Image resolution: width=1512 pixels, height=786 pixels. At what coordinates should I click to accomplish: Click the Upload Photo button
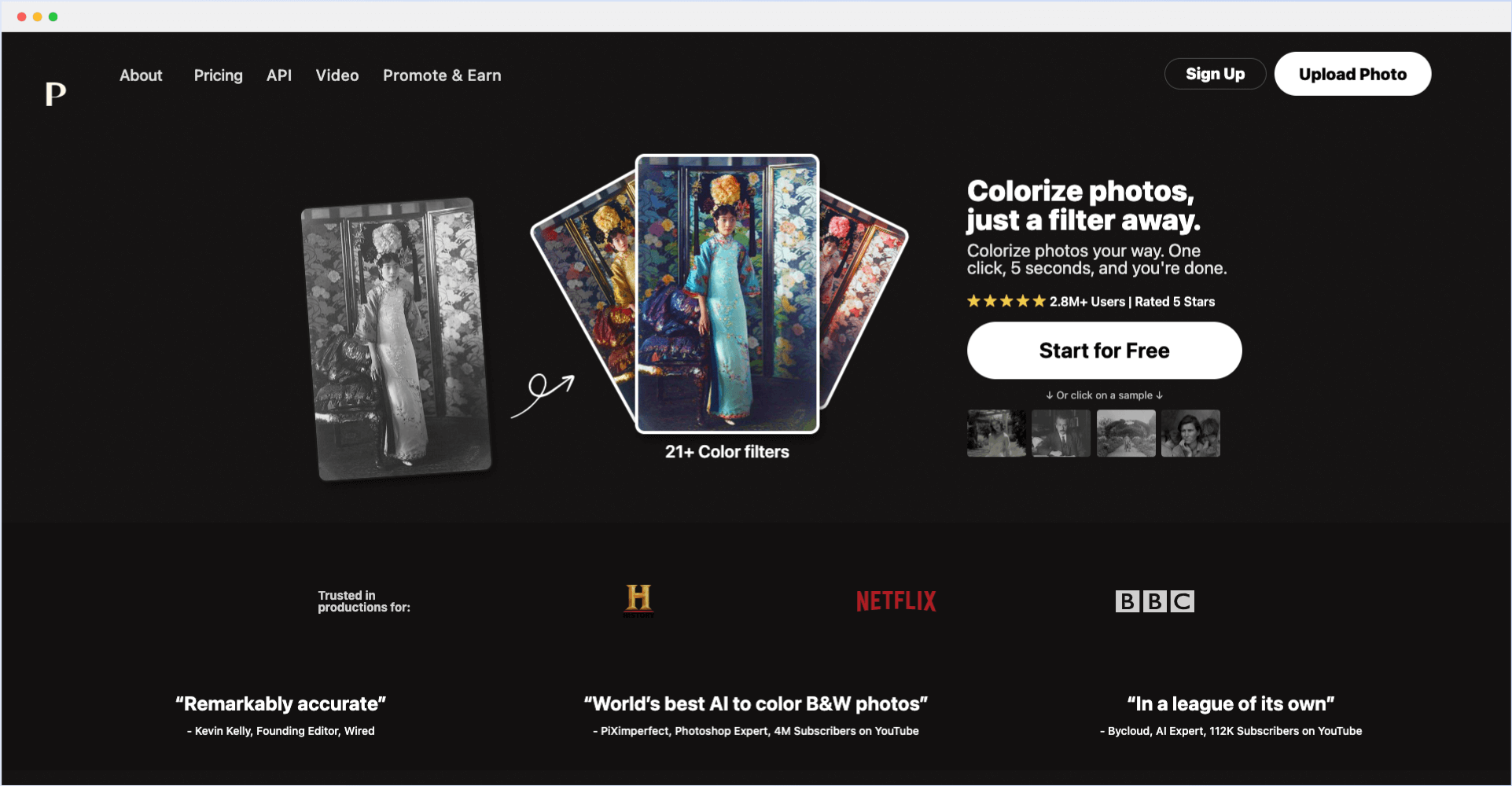pyautogui.click(x=1352, y=74)
